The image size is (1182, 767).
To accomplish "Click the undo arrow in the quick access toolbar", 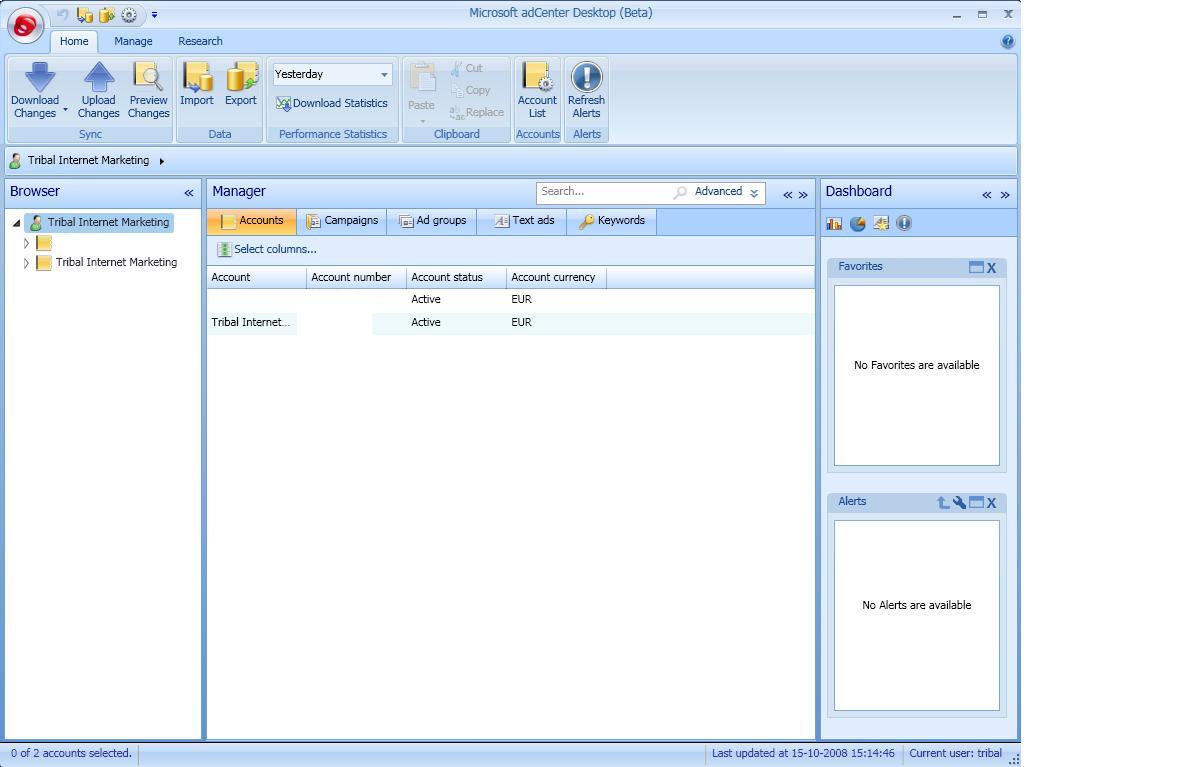I will click(x=63, y=14).
